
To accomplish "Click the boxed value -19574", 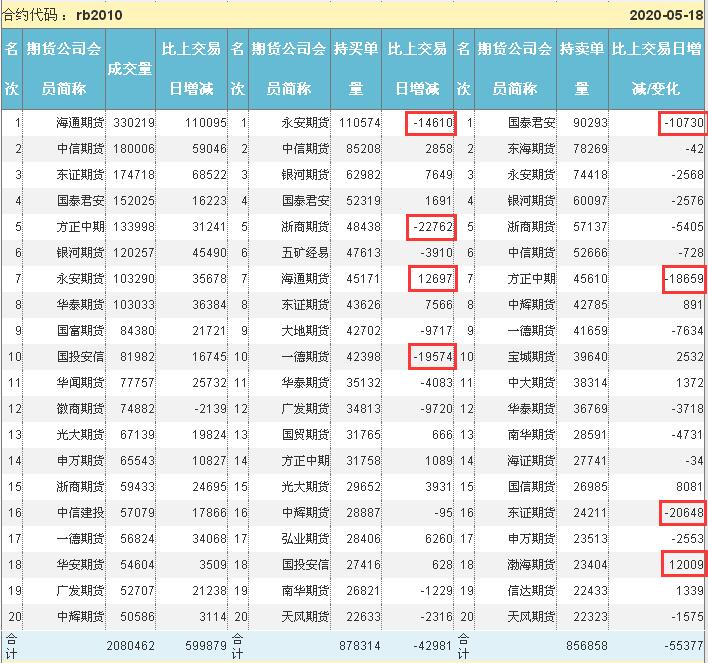I will 433,357.
